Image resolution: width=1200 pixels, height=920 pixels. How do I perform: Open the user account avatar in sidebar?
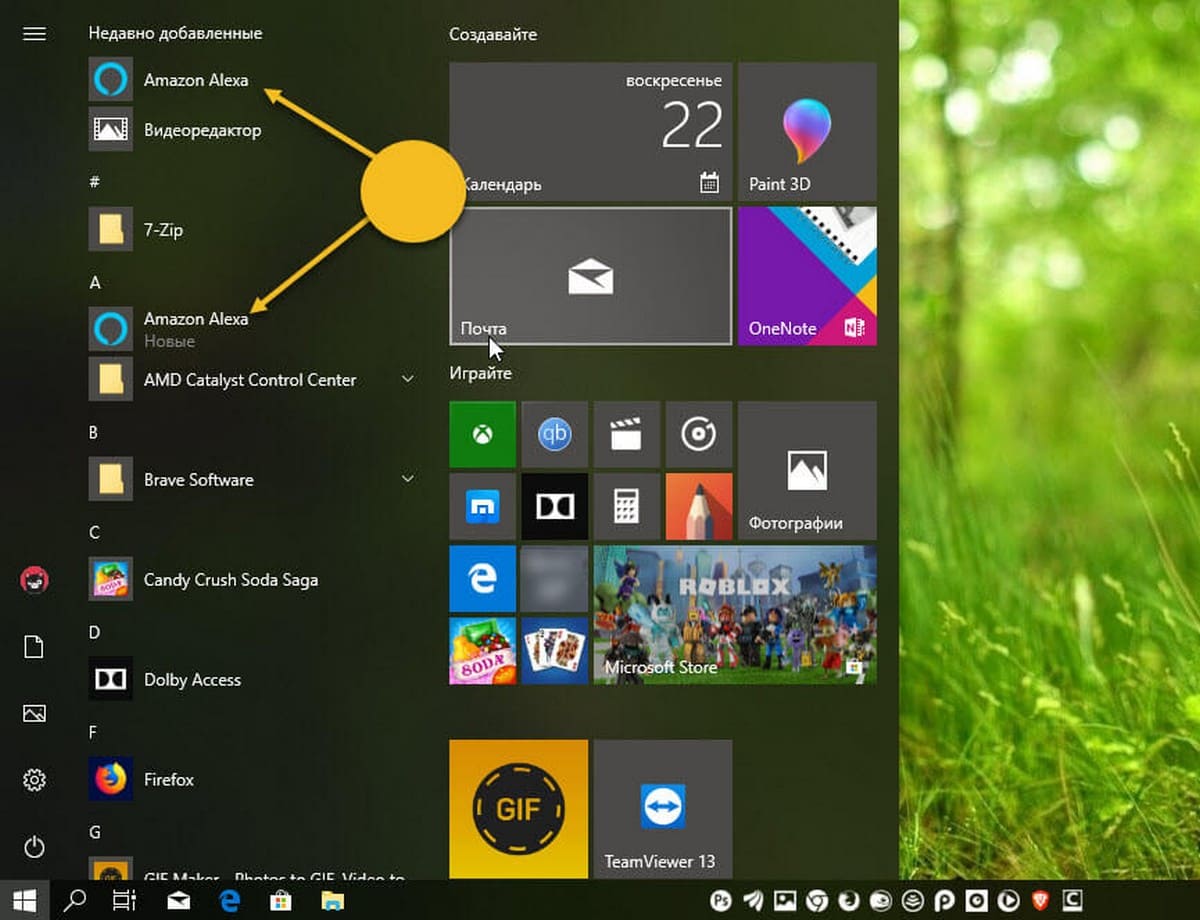point(34,580)
